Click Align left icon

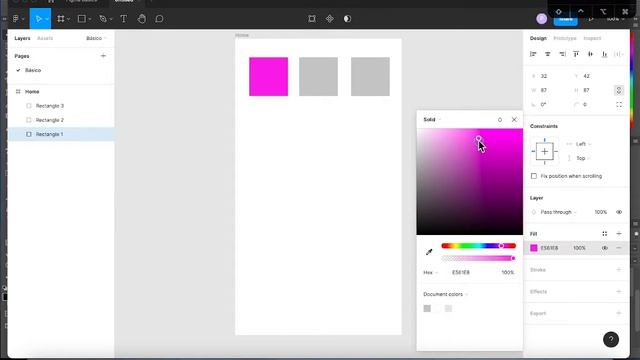tap(533, 54)
